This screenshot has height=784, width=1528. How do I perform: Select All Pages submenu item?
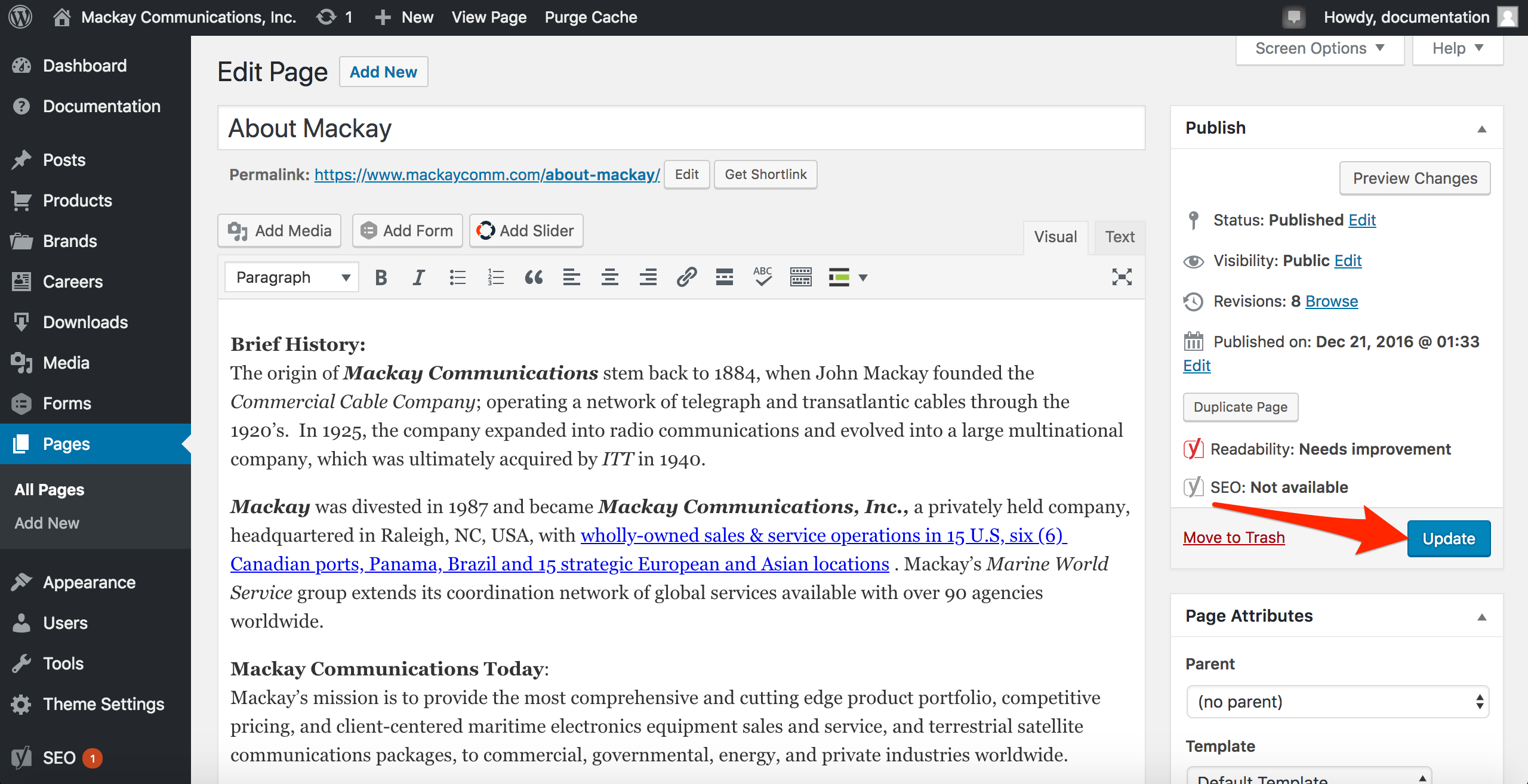50,490
